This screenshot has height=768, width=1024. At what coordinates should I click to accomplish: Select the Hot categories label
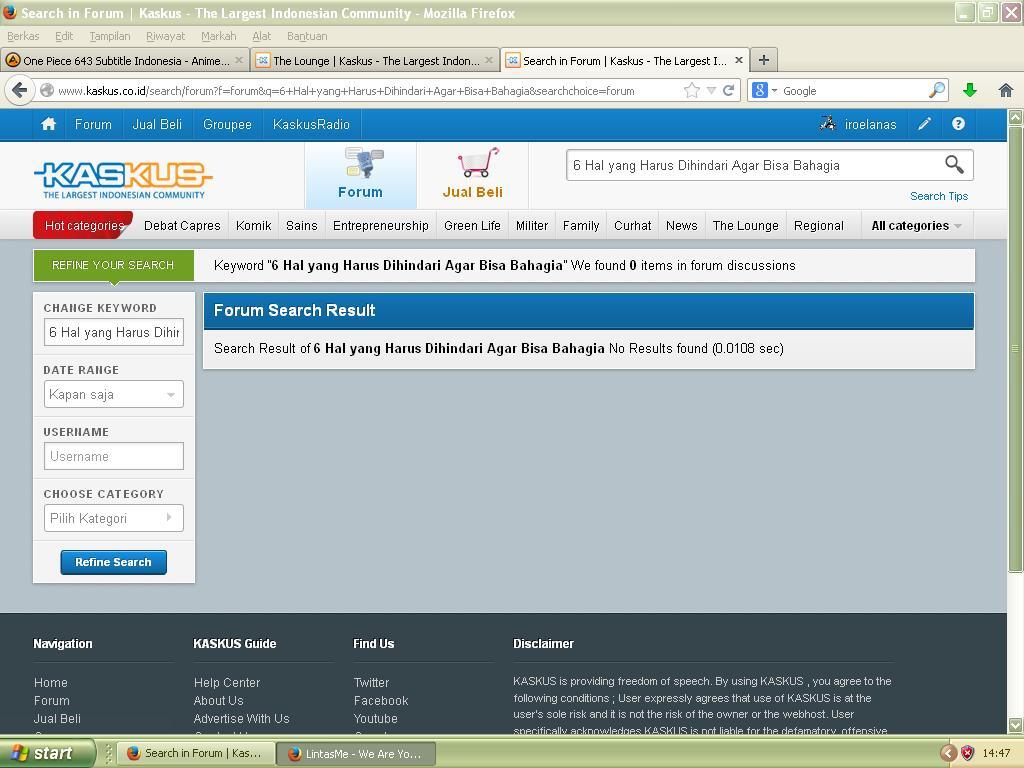[84, 225]
